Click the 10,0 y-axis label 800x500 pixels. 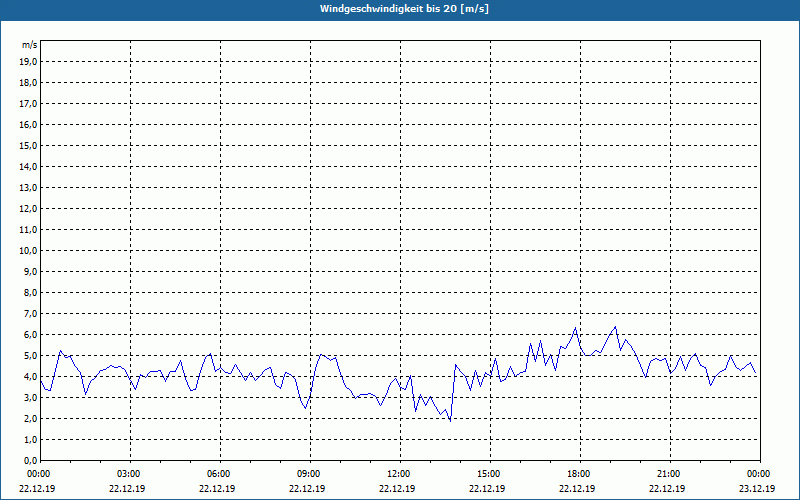(x=29, y=251)
